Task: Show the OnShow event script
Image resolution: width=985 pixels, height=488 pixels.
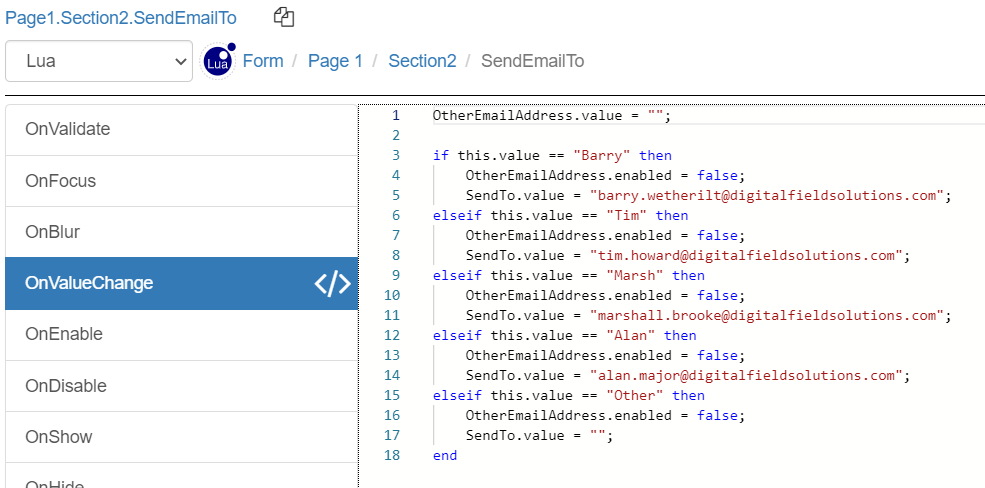Action: point(59,437)
